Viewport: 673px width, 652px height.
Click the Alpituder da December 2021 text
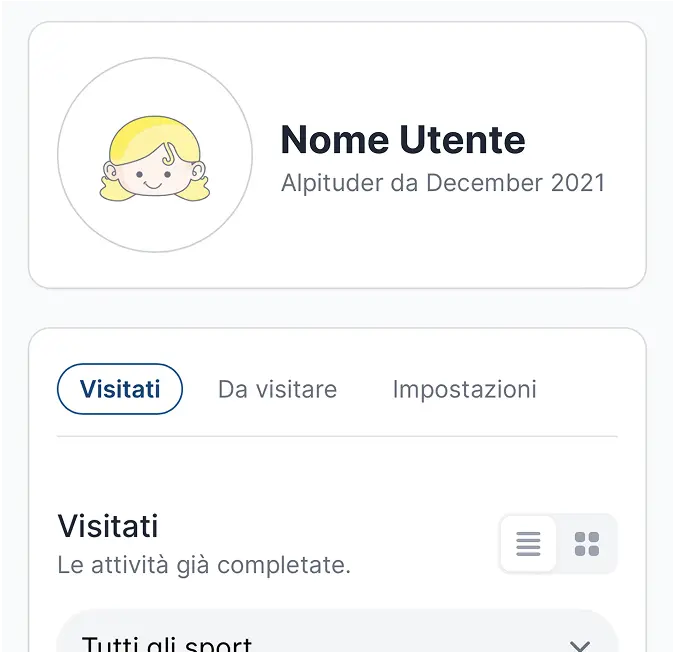(x=443, y=183)
